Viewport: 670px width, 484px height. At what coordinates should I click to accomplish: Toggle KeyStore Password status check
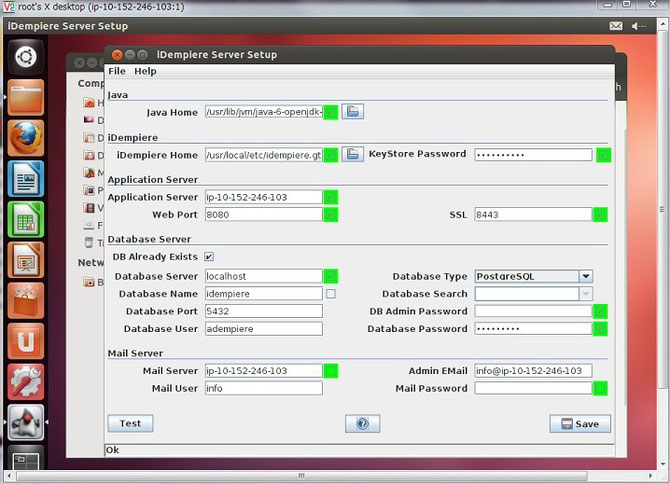(604, 155)
